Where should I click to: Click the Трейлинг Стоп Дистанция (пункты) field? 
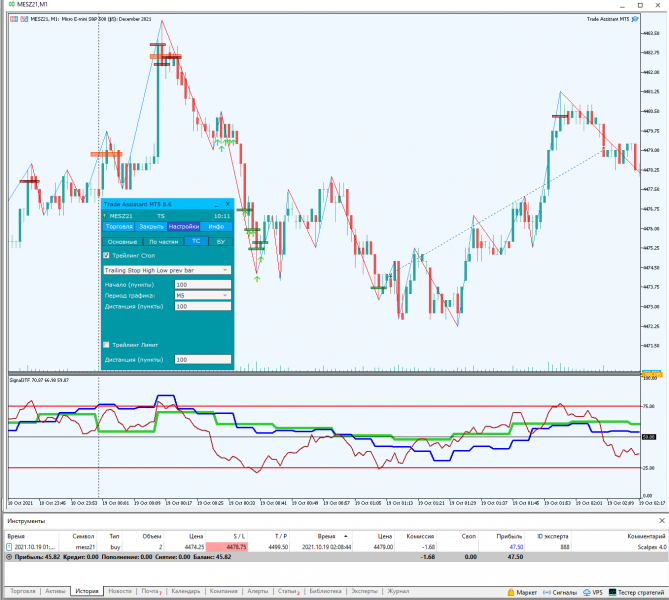pos(203,306)
